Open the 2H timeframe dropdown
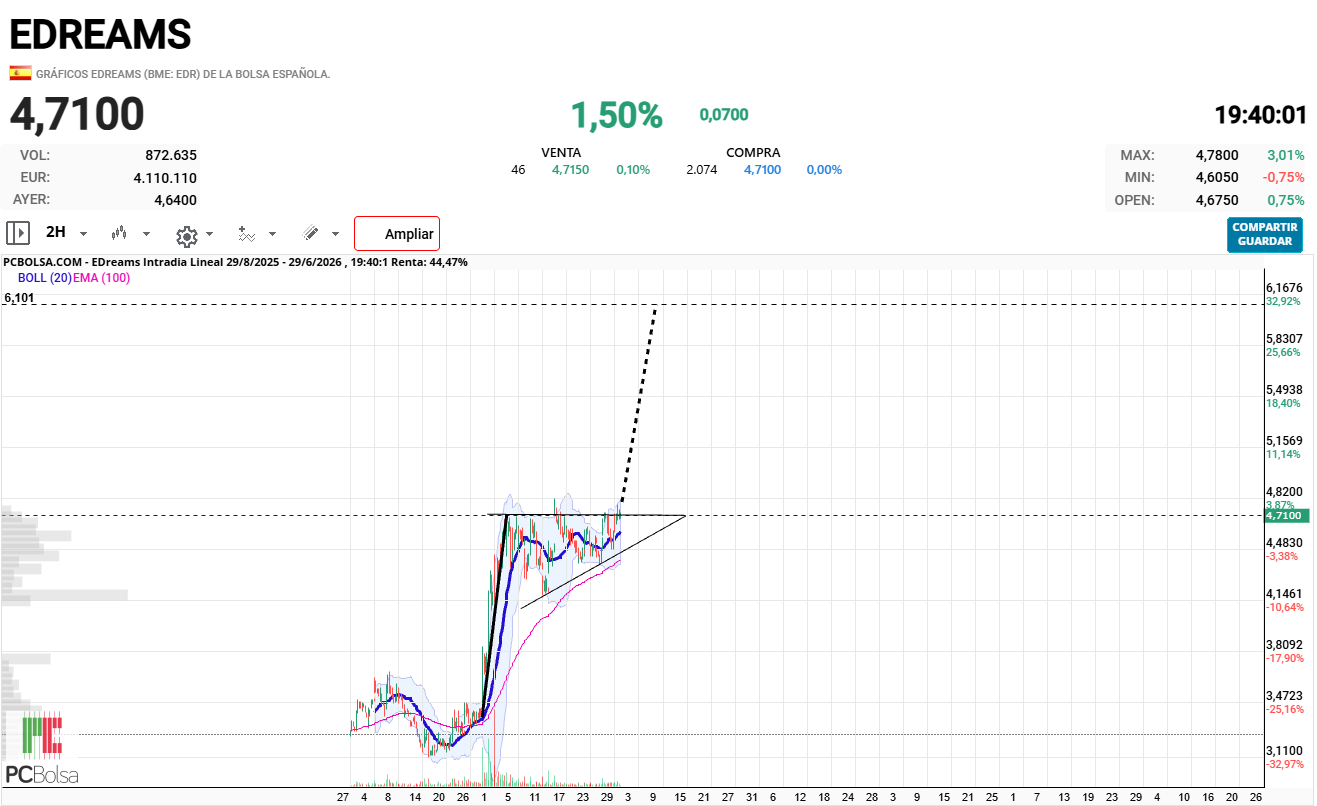This screenshot has height=806, width=1317. tap(66, 233)
